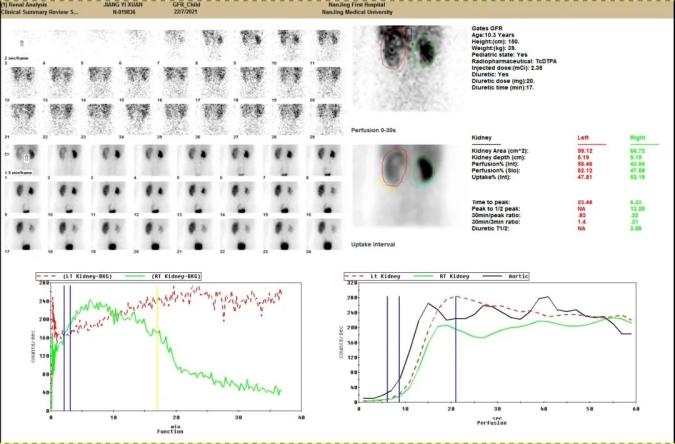
Task: Select perfusion frame 11 in the 2 sec/frame series
Action: [328, 45]
